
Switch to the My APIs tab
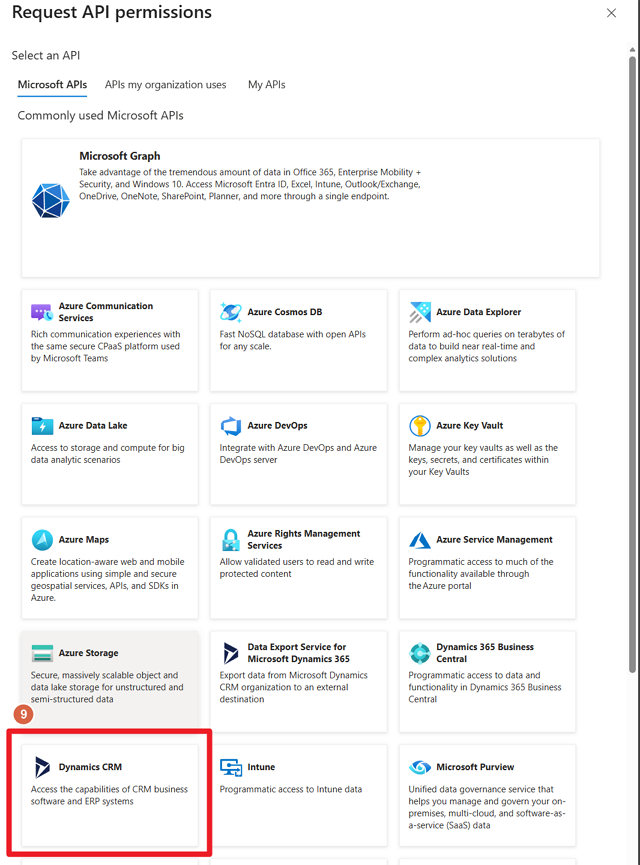[266, 85]
